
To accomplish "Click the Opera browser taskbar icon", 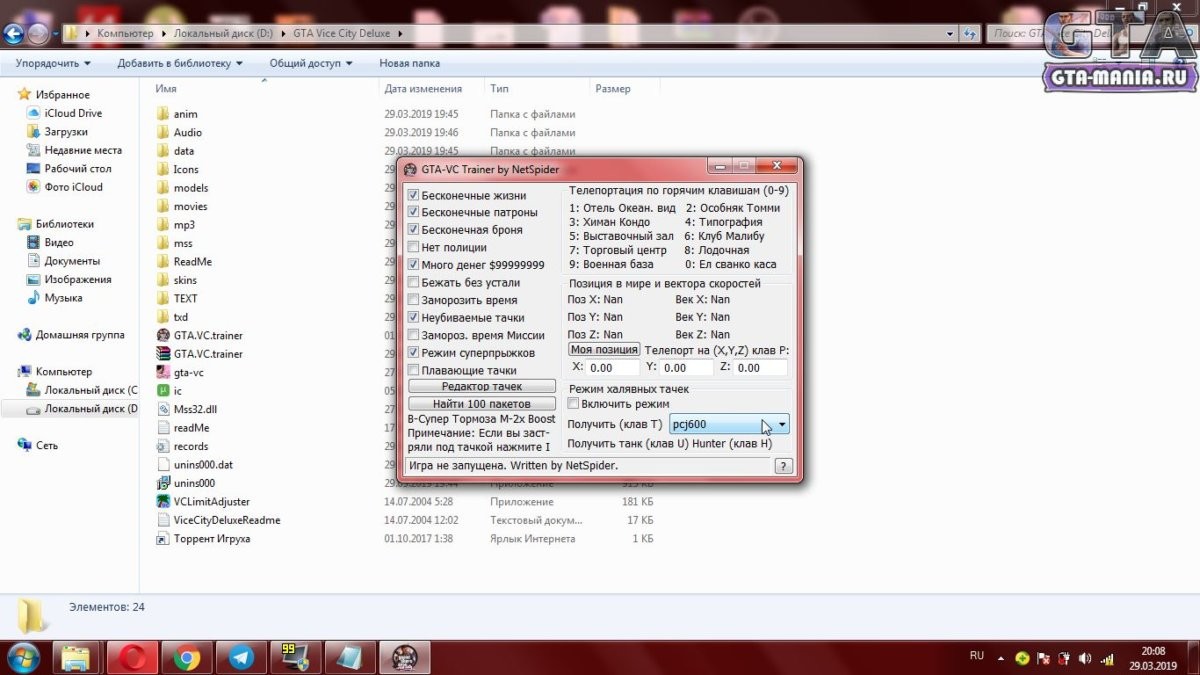I will [x=132, y=657].
